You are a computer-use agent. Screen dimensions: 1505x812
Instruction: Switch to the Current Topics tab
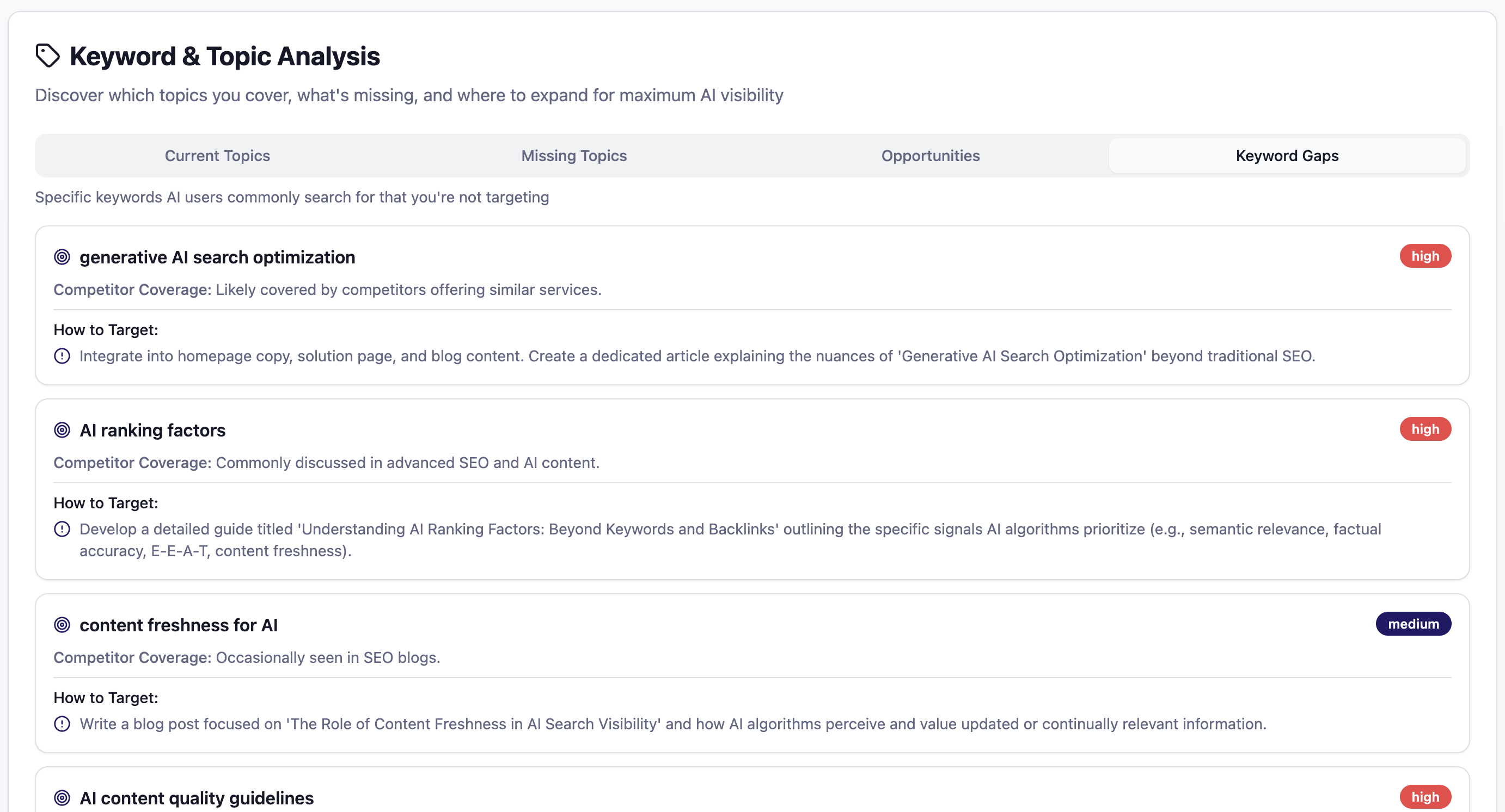(x=217, y=155)
